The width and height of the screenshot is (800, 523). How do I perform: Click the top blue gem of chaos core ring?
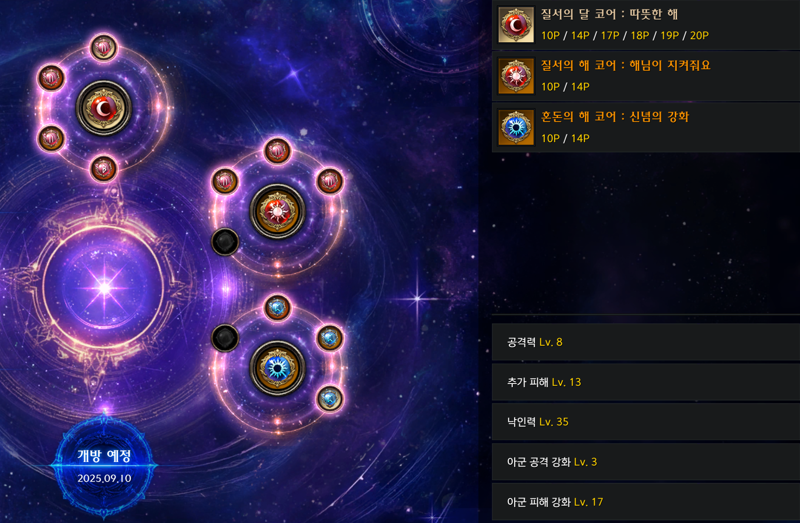[x=278, y=308]
